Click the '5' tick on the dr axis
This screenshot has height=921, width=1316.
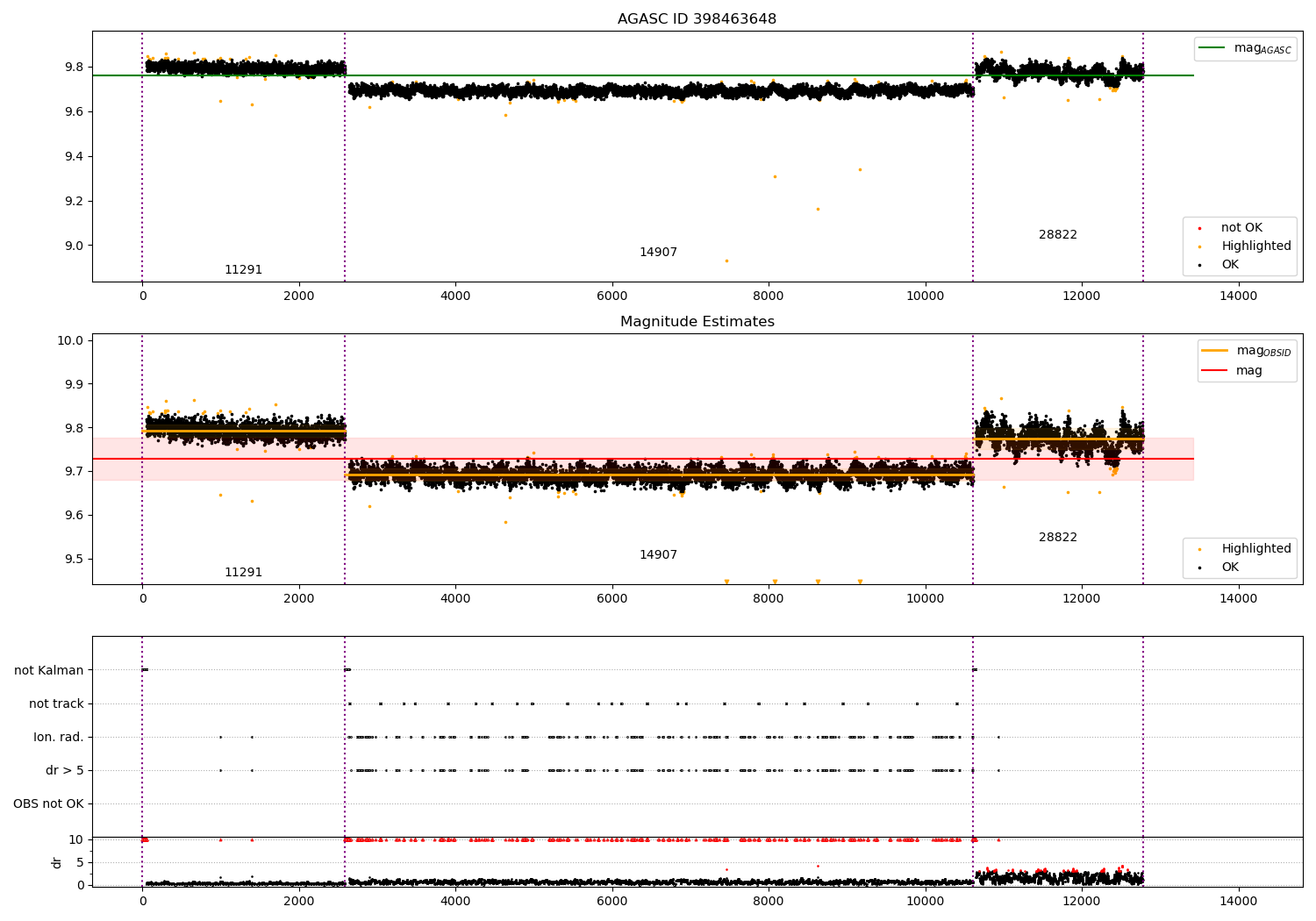80,863
